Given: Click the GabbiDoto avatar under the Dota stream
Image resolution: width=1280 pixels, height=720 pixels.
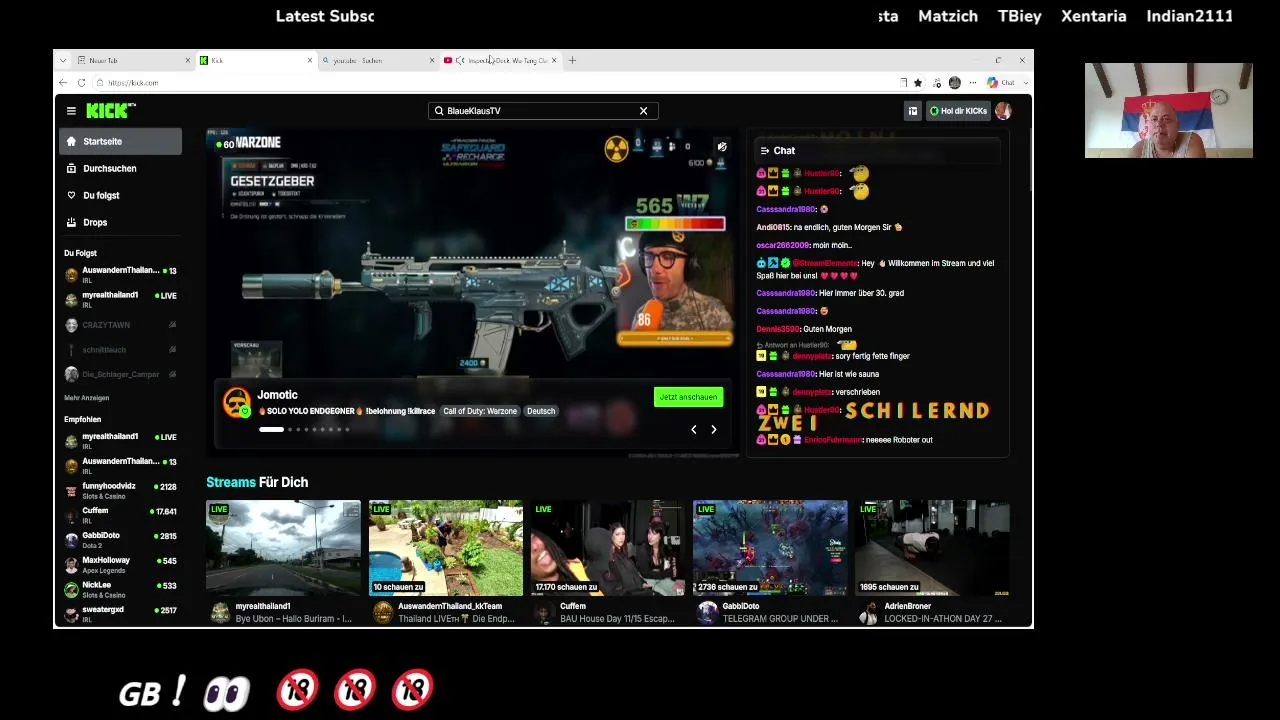Looking at the screenshot, I should [x=707, y=613].
